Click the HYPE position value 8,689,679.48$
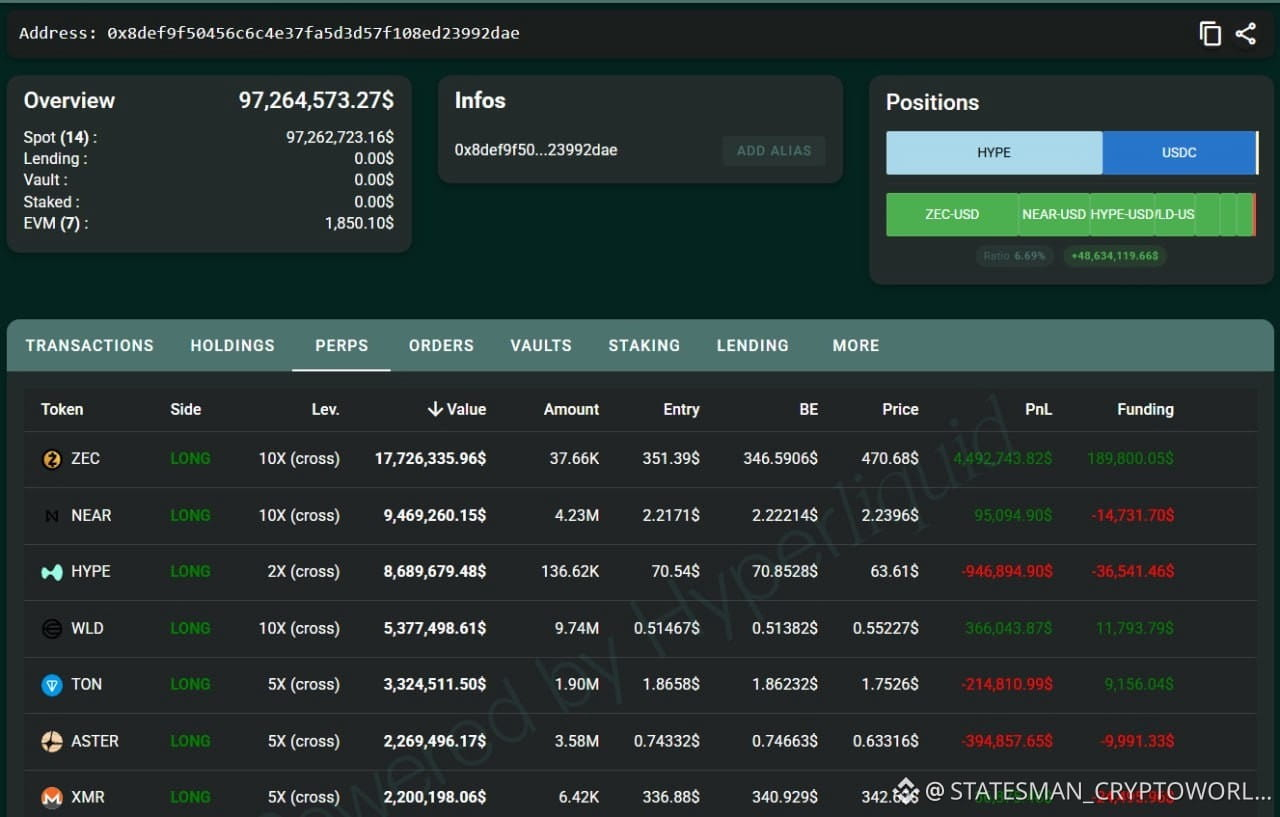 click(x=435, y=571)
